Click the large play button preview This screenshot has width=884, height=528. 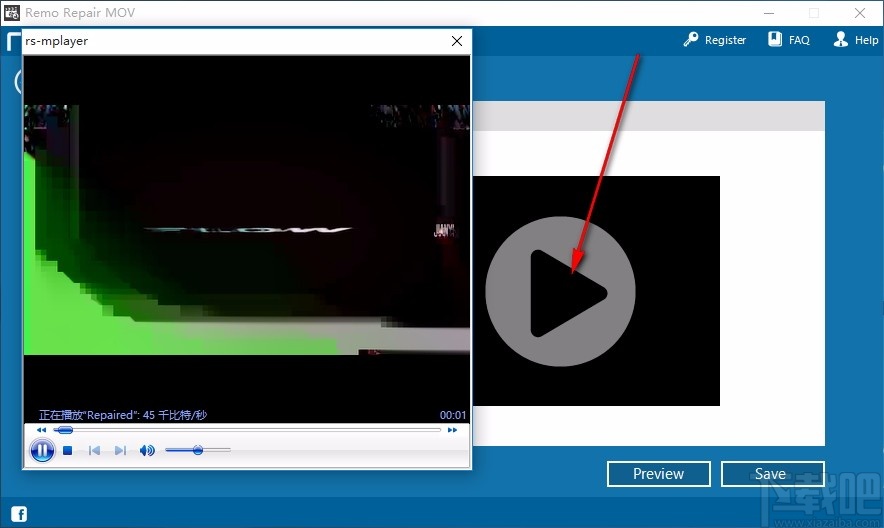point(560,291)
